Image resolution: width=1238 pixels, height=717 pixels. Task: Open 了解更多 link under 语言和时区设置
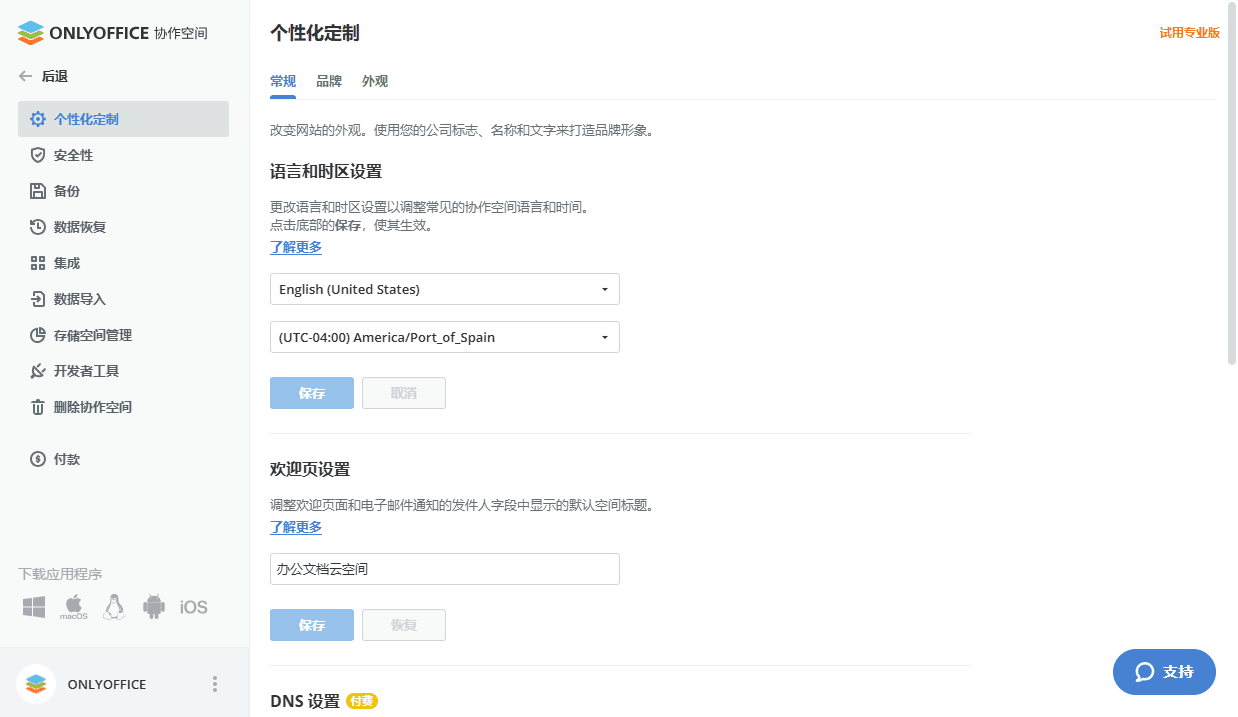[x=296, y=247]
